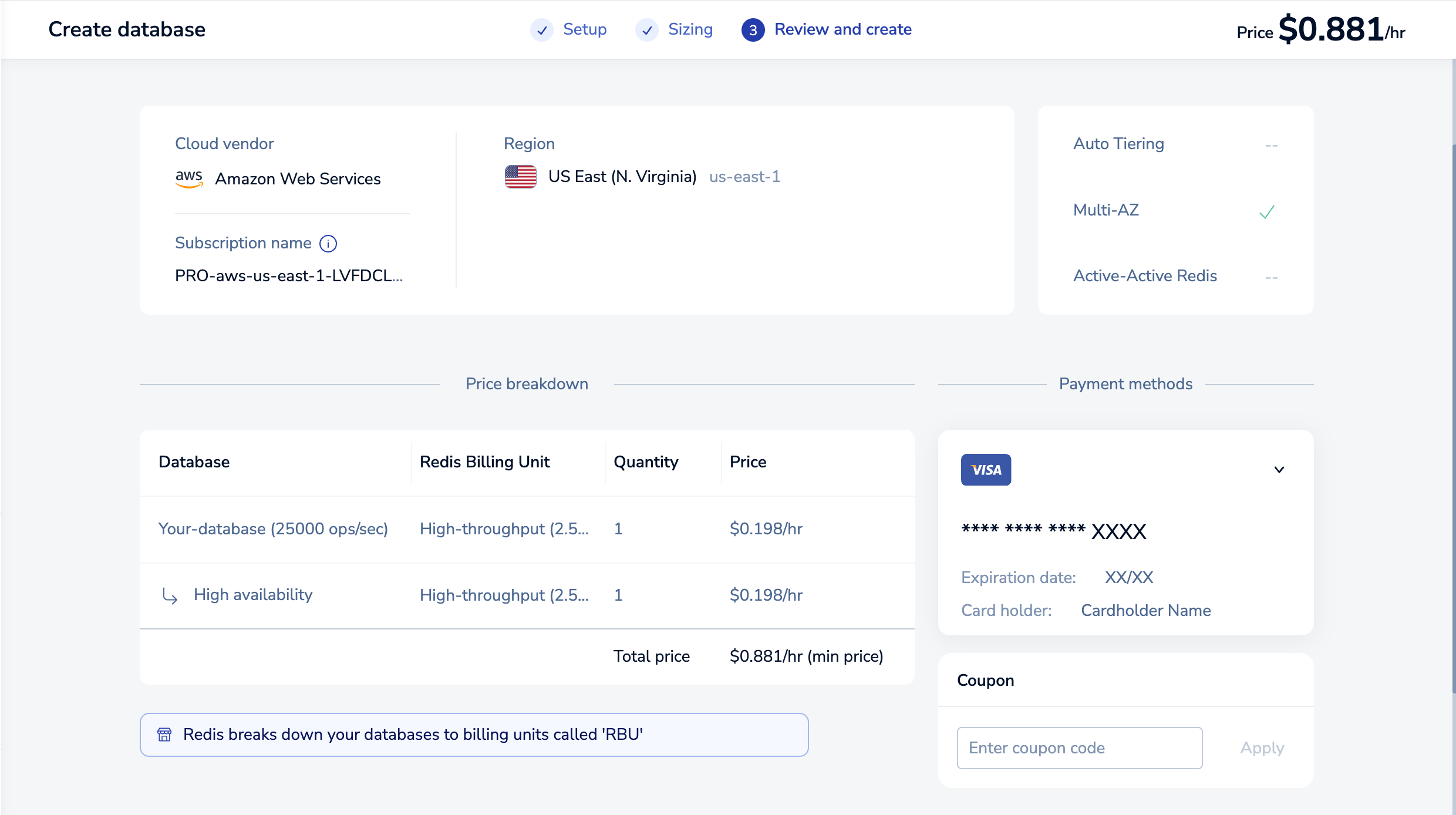Click the Multi-AZ green checkmark
1456x815 pixels.
pos(1266,212)
